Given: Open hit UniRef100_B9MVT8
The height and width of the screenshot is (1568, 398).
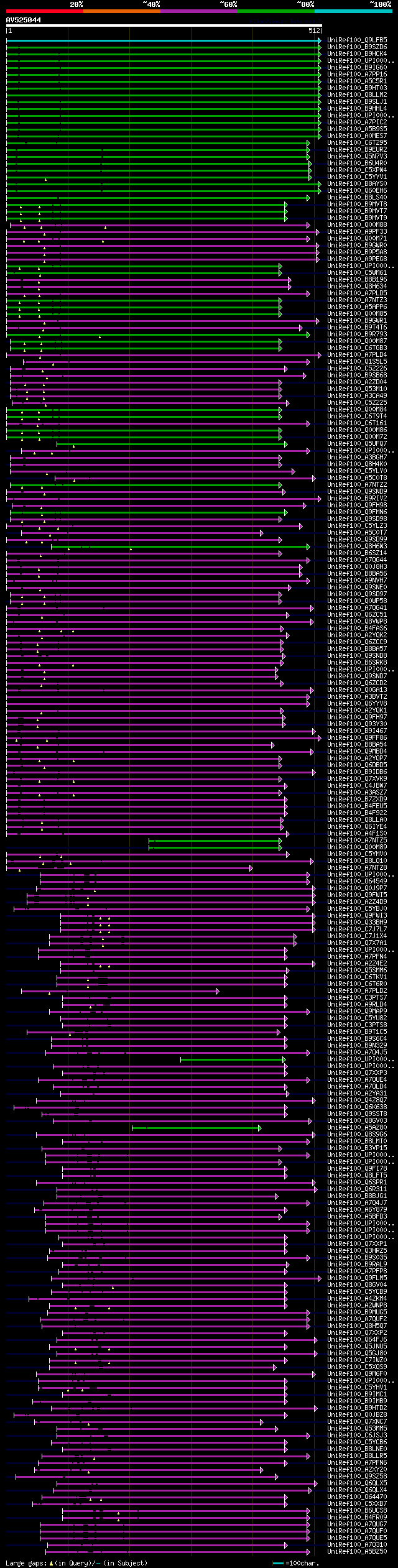Looking at the screenshot, I should (357, 205).
